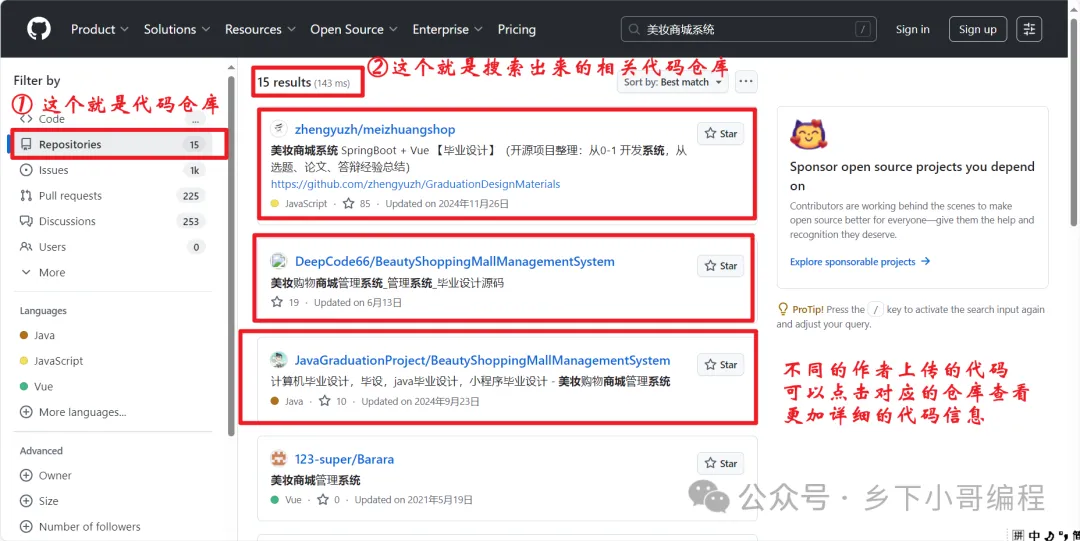Expand the Enterprise menu

pos(448,29)
